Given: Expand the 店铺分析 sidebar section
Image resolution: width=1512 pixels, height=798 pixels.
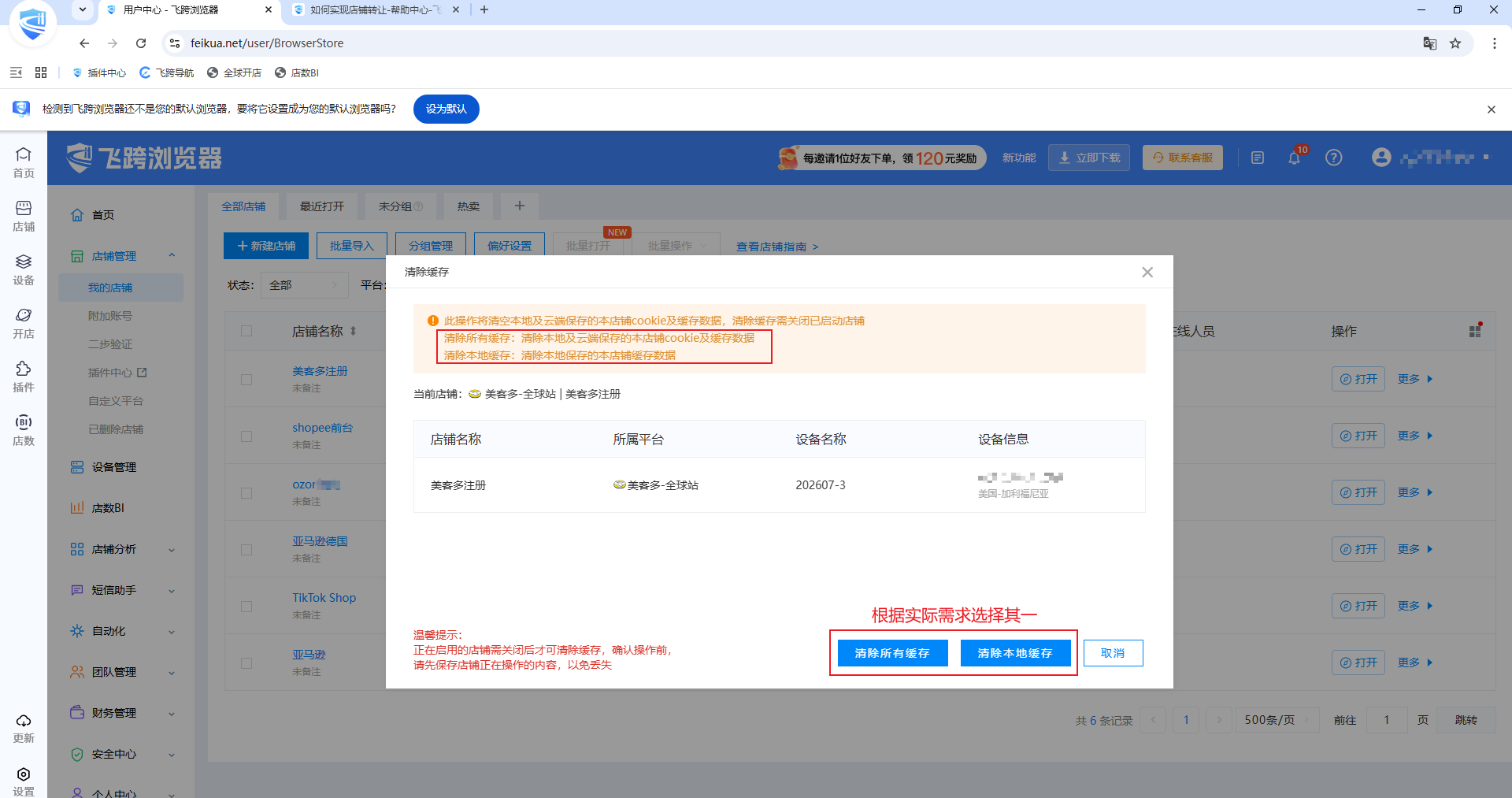Looking at the screenshot, I should click(x=172, y=550).
